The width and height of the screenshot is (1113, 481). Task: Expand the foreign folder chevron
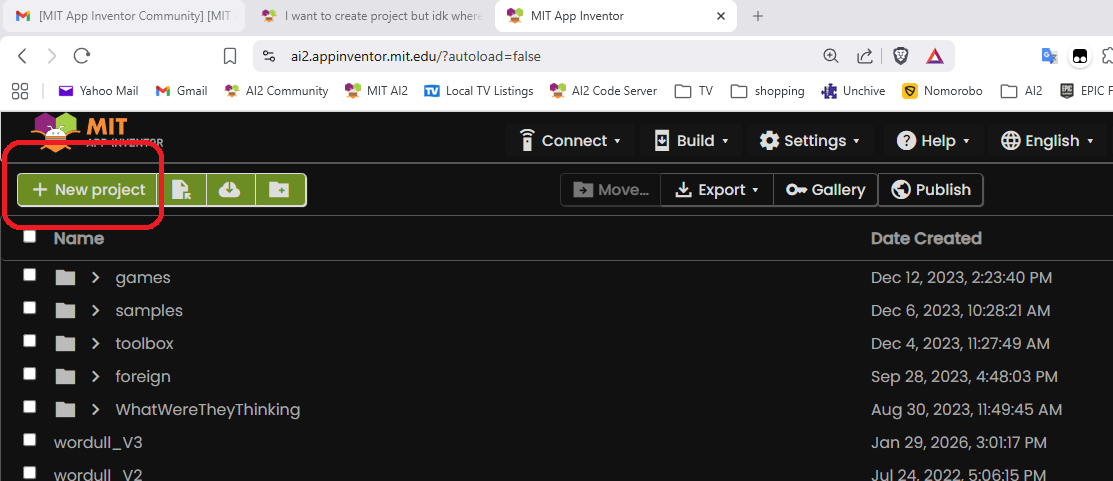click(x=96, y=377)
